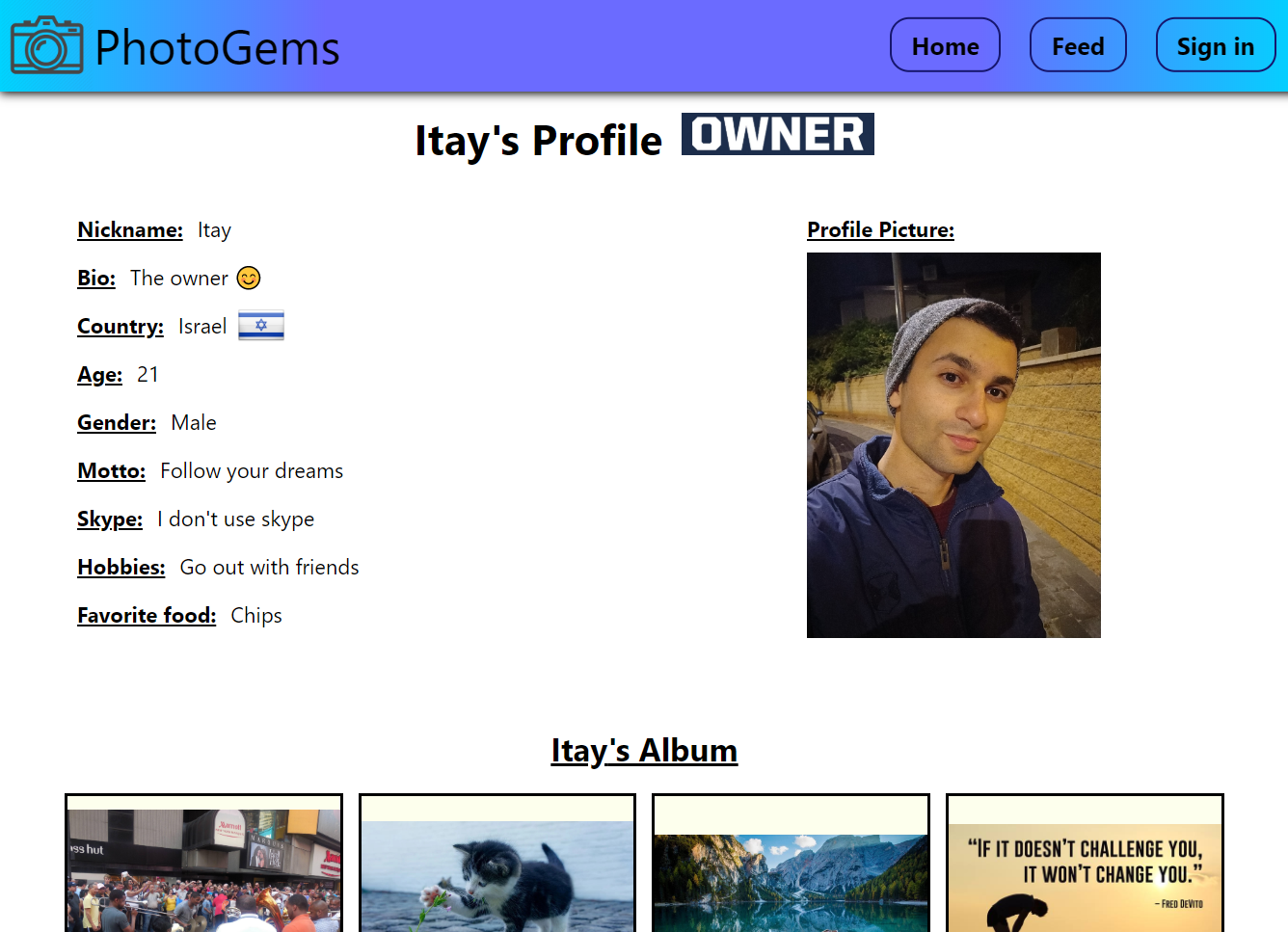Click the Favorite food label
This screenshot has width=1288, height=932.
[147, 616]
